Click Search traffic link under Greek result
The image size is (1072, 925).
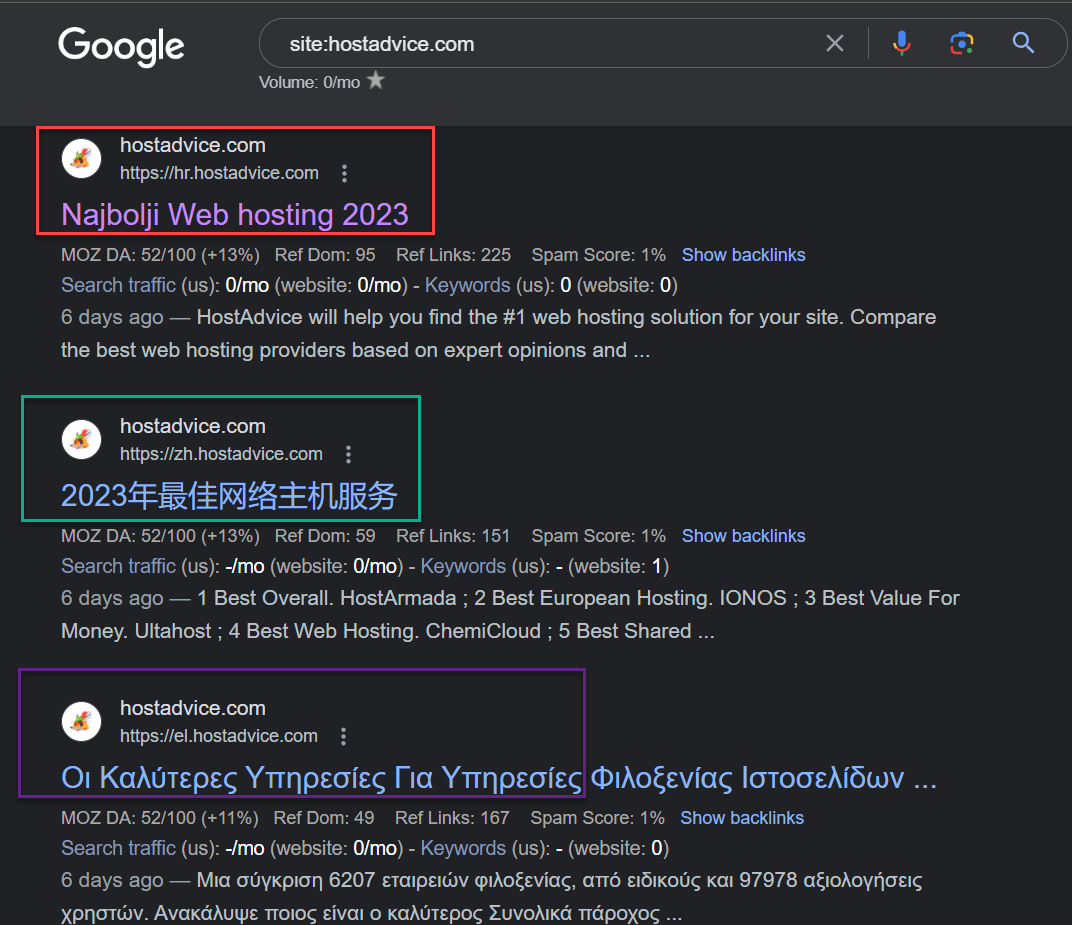pyautogui.click(x=118, y=848)
